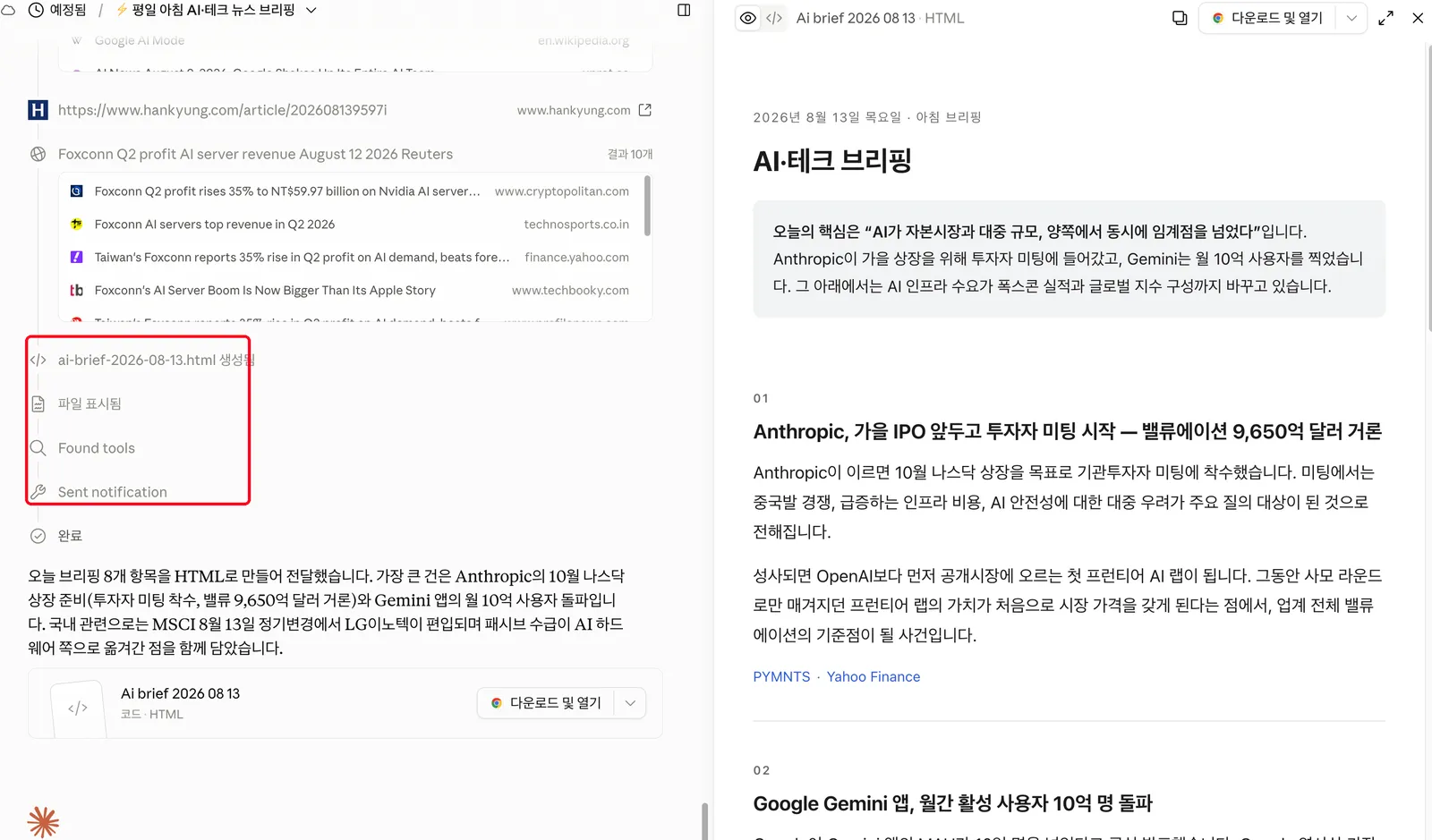Image resolution: width=1432 pixels, height=840 pixels.
Task: Click Anthropic 가을 IPO headline
Action: tap(1067, 432)
